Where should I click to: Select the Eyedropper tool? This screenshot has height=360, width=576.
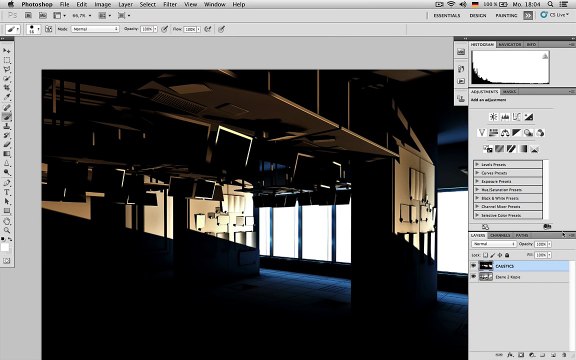tap(7, 97)
